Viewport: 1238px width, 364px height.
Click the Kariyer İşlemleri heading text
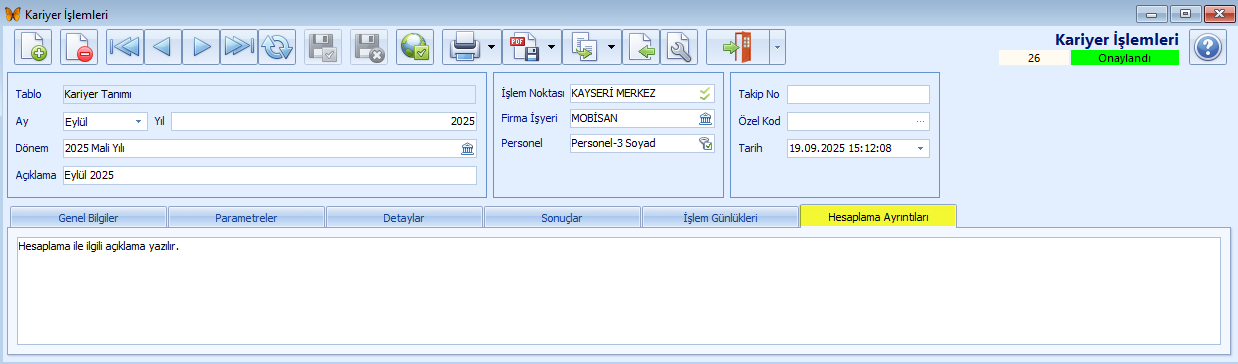point(1116,40)
